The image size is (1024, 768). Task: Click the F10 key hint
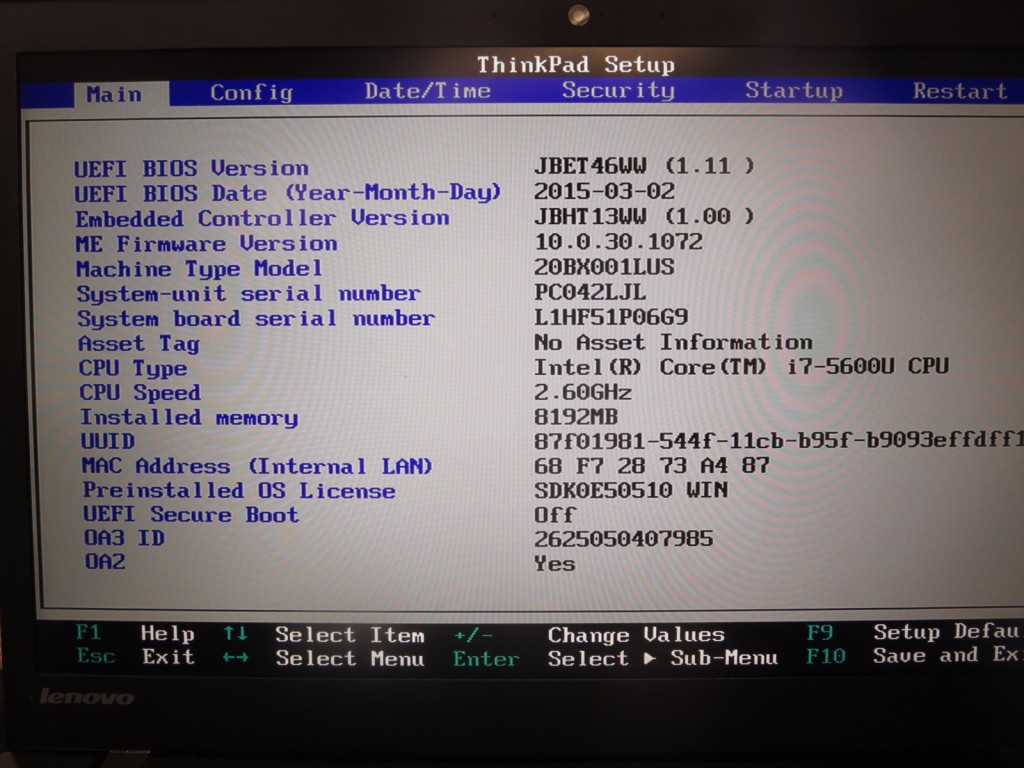826,656
